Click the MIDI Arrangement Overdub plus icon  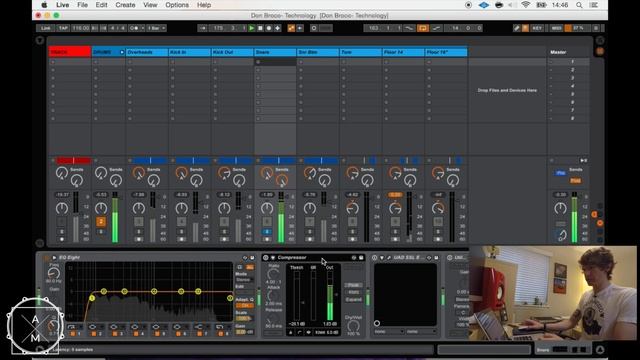pos(278,28)
